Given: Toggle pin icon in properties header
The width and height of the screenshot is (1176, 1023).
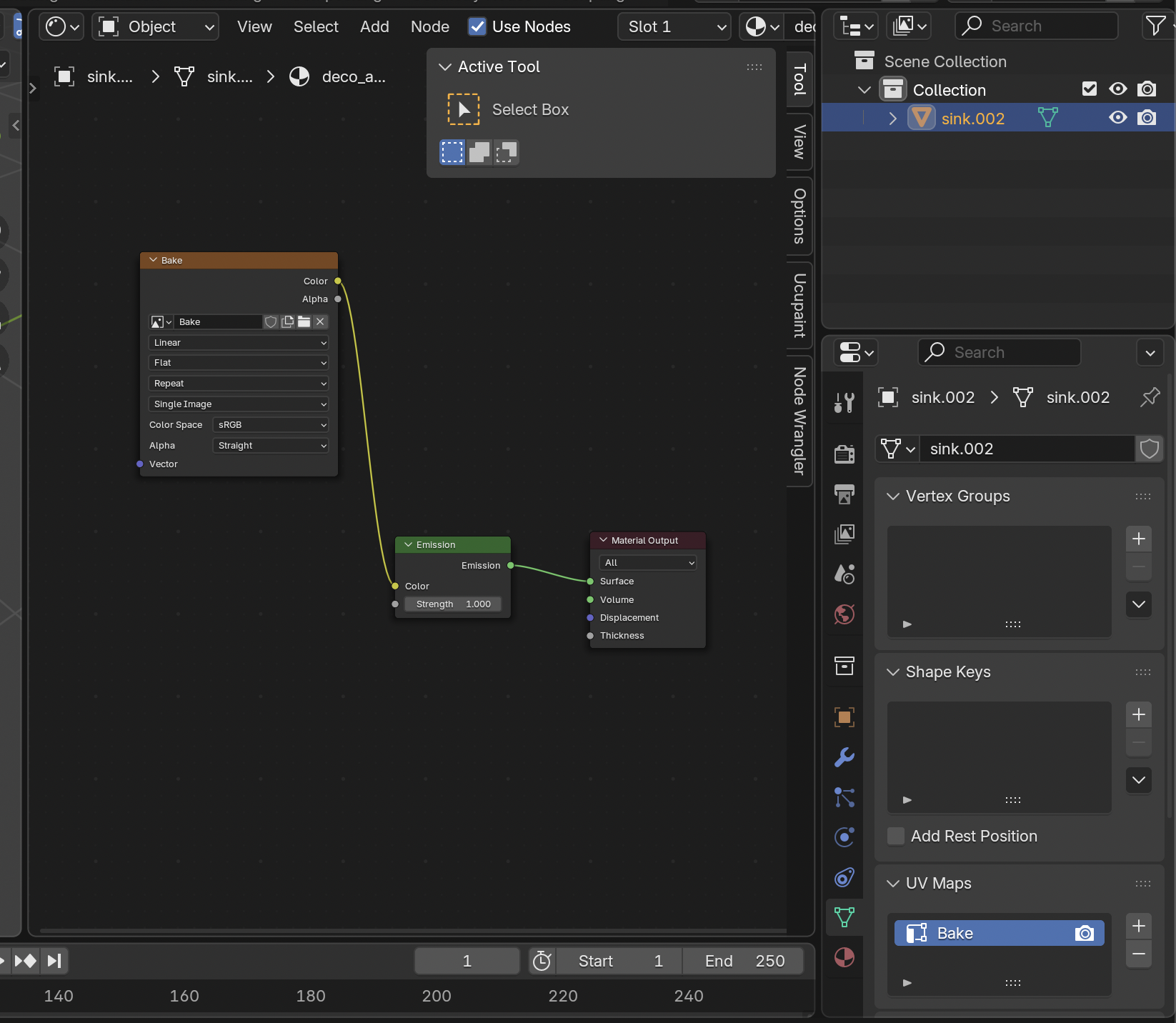Looking at the screenshot, I should [x=1150, y=397].
